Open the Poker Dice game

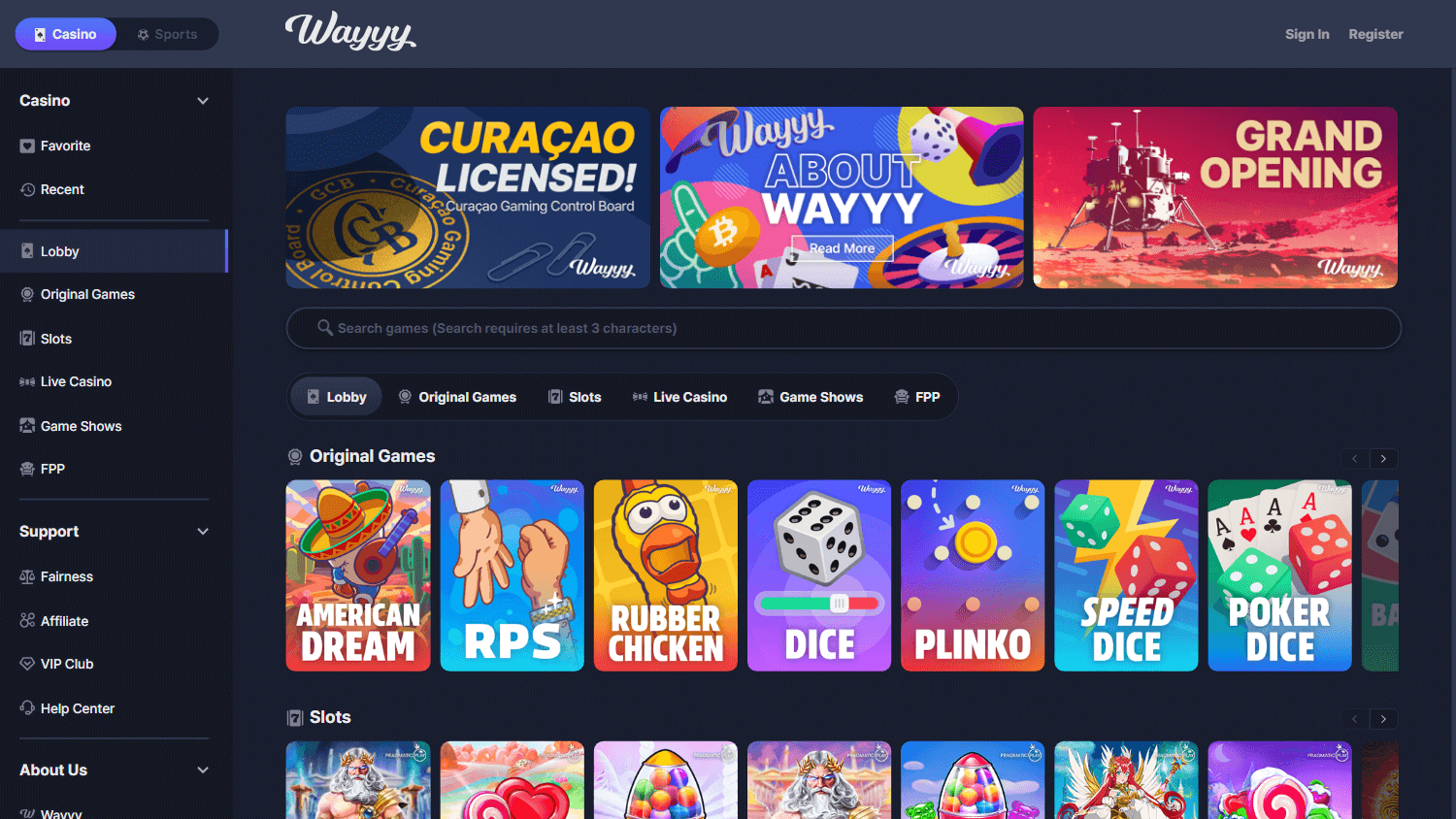click(x=1279, y=575)
